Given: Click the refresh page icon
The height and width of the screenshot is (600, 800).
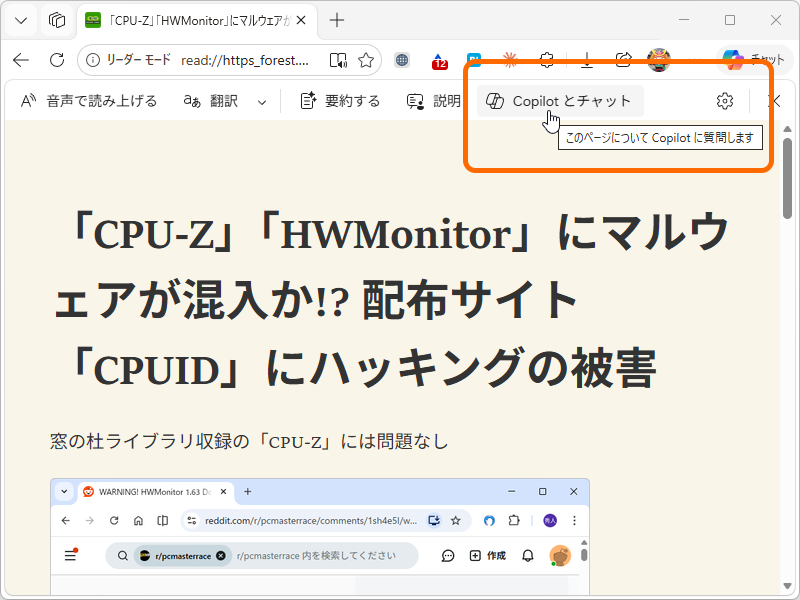Looking at the screenshot, I should click(57, 59).
